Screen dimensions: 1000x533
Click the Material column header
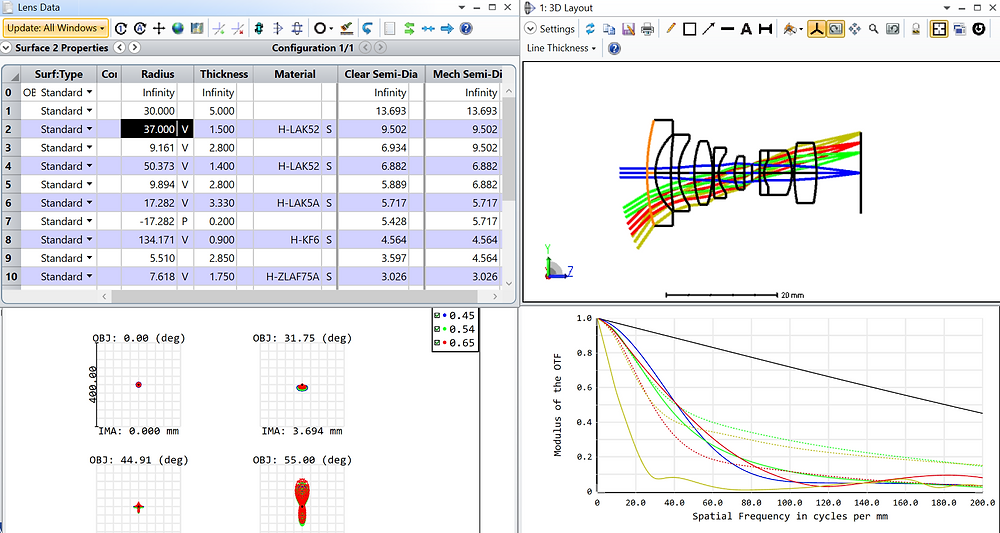click(x=295, y=74)
